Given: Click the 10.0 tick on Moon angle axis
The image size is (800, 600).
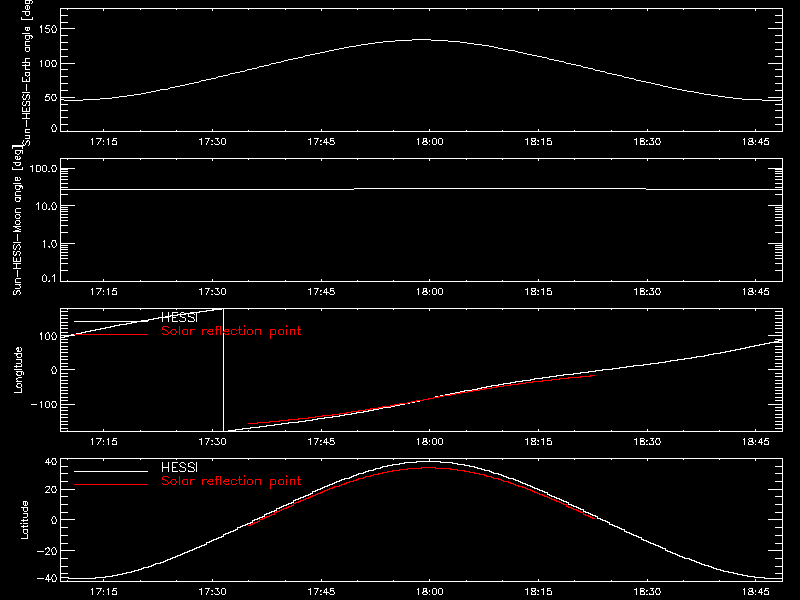Looking at the screenshot, I should (46, 207).
